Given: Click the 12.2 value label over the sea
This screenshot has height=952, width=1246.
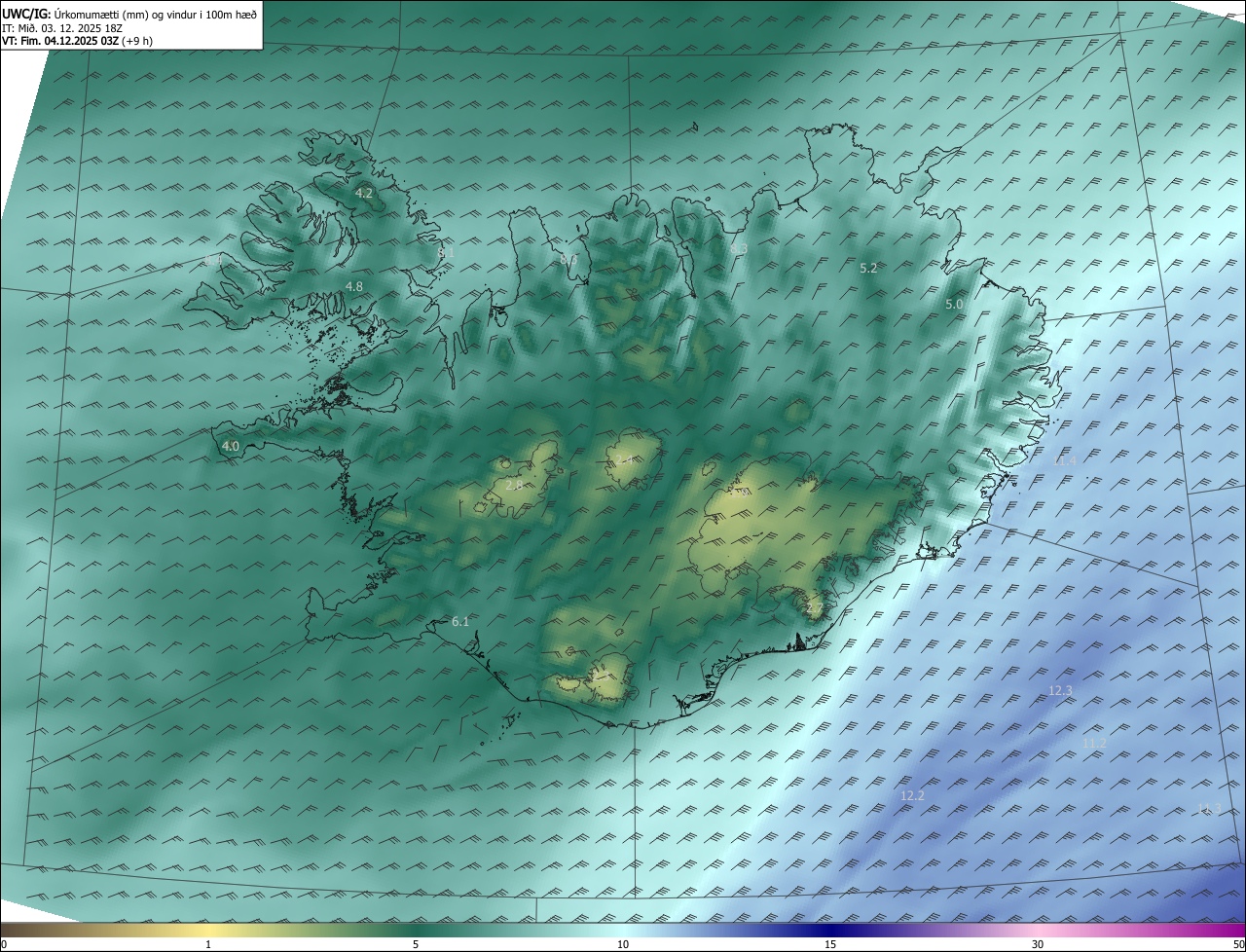Looking at the screenshot, I should click(912, 795).
